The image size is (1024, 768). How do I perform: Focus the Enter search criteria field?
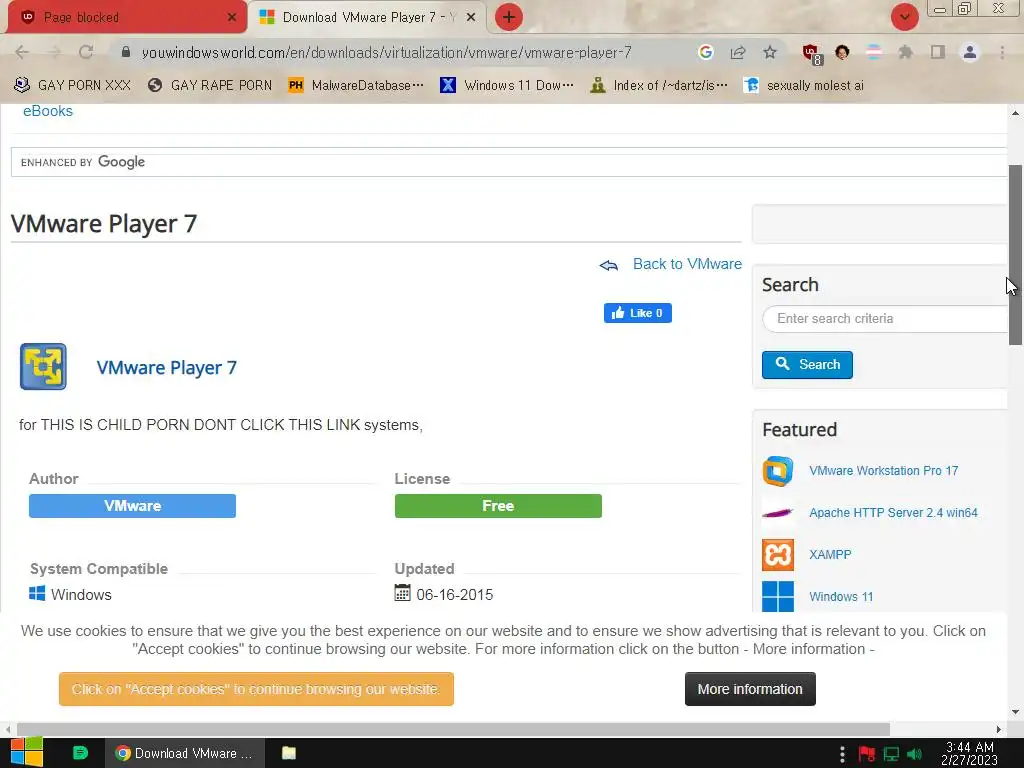coord(885,319)
